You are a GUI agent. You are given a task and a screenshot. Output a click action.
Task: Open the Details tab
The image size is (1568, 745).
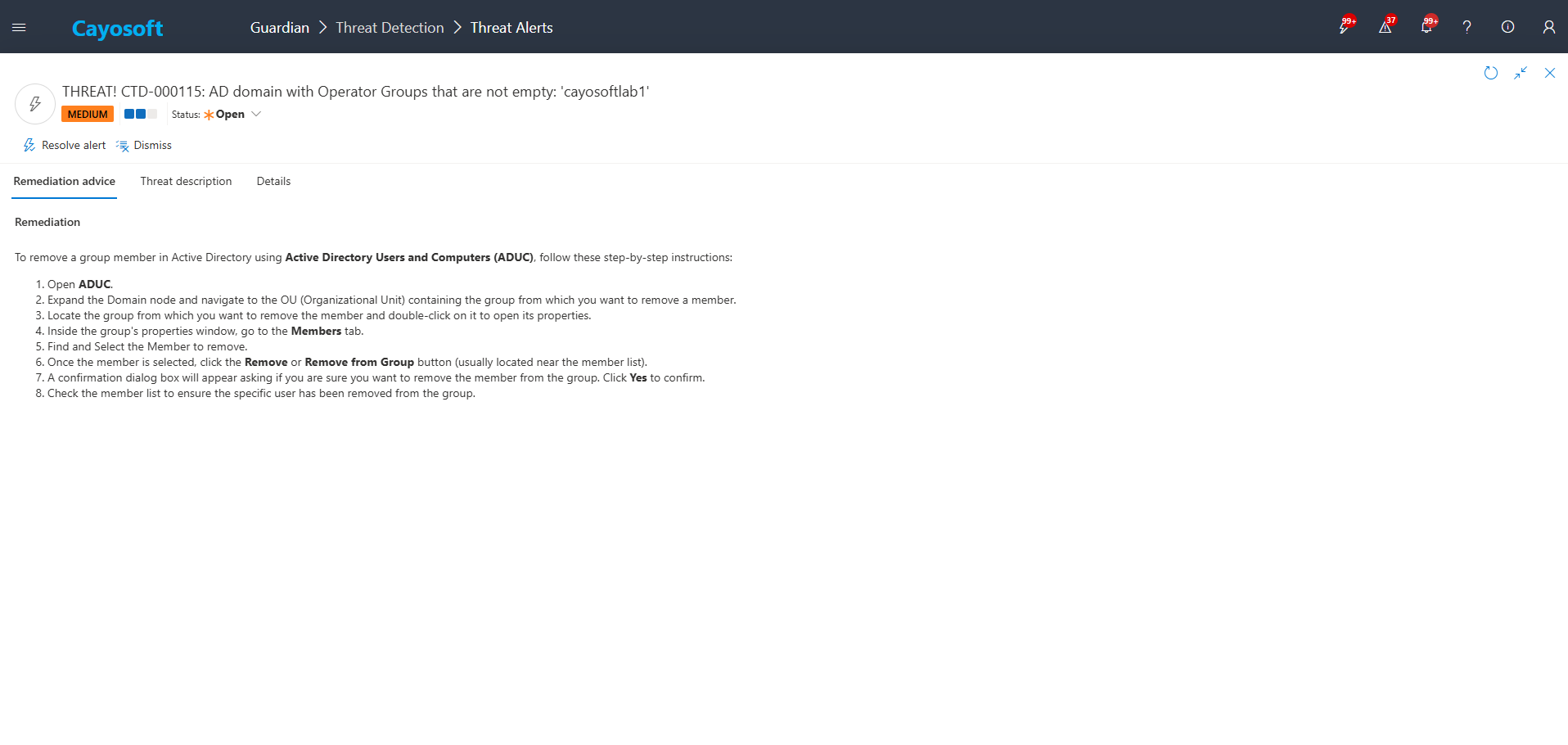pos(273,181)
